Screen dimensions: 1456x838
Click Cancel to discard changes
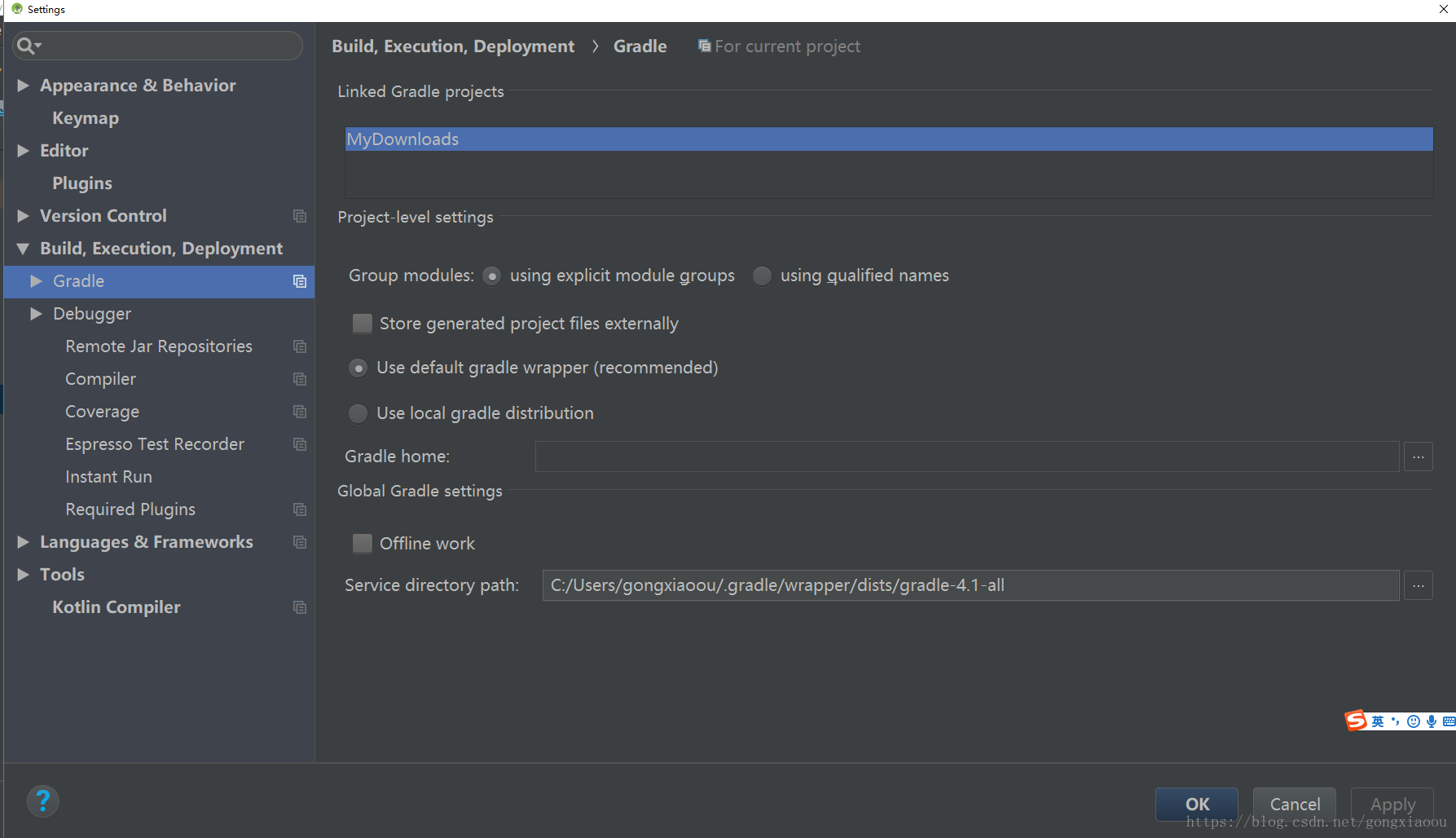click(1295, 805)
